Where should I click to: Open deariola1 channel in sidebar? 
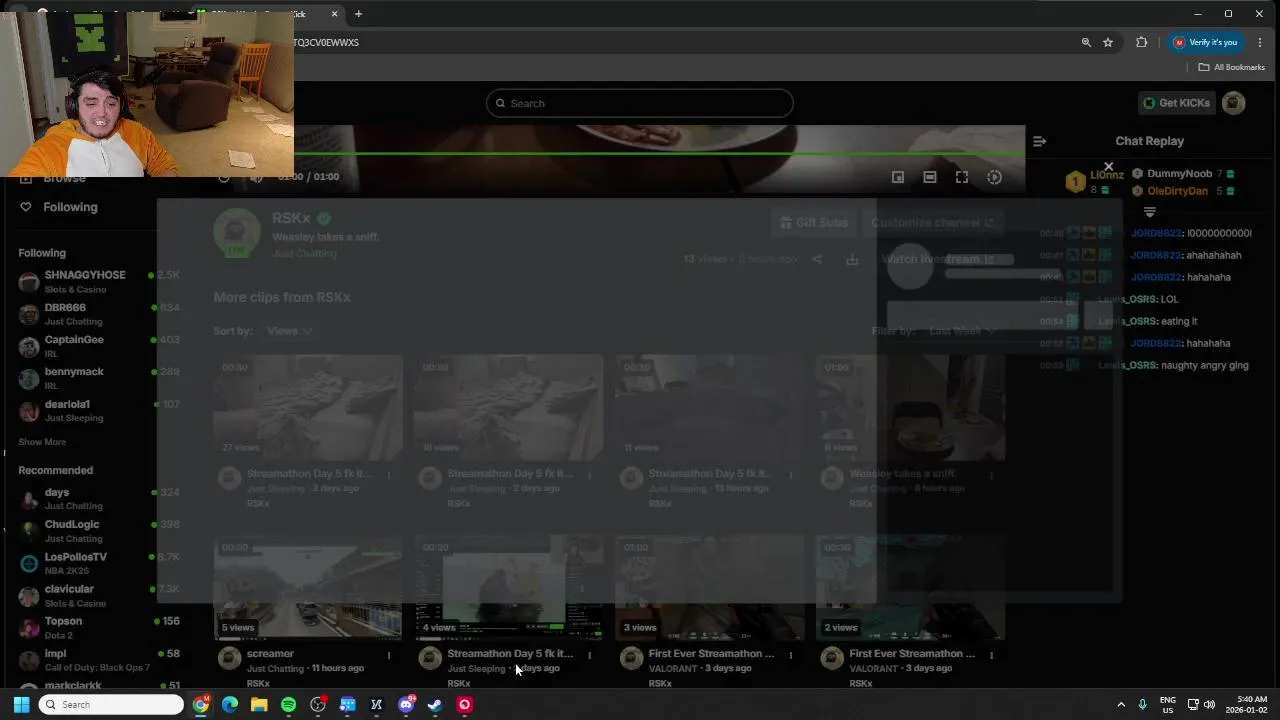pos(98,410)
